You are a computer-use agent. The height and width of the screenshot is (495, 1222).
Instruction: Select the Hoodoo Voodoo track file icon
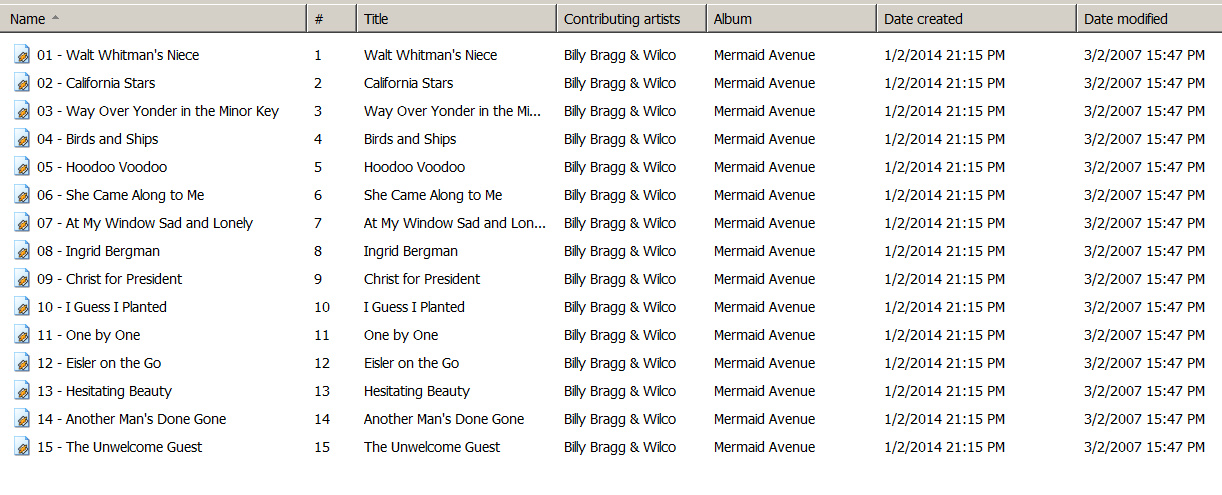coord(22,167)
